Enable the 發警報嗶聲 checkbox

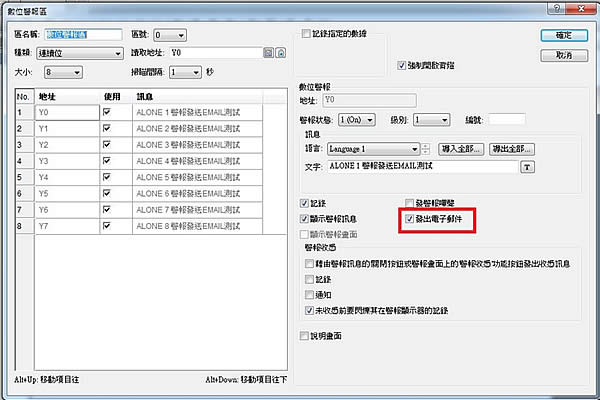409,203
